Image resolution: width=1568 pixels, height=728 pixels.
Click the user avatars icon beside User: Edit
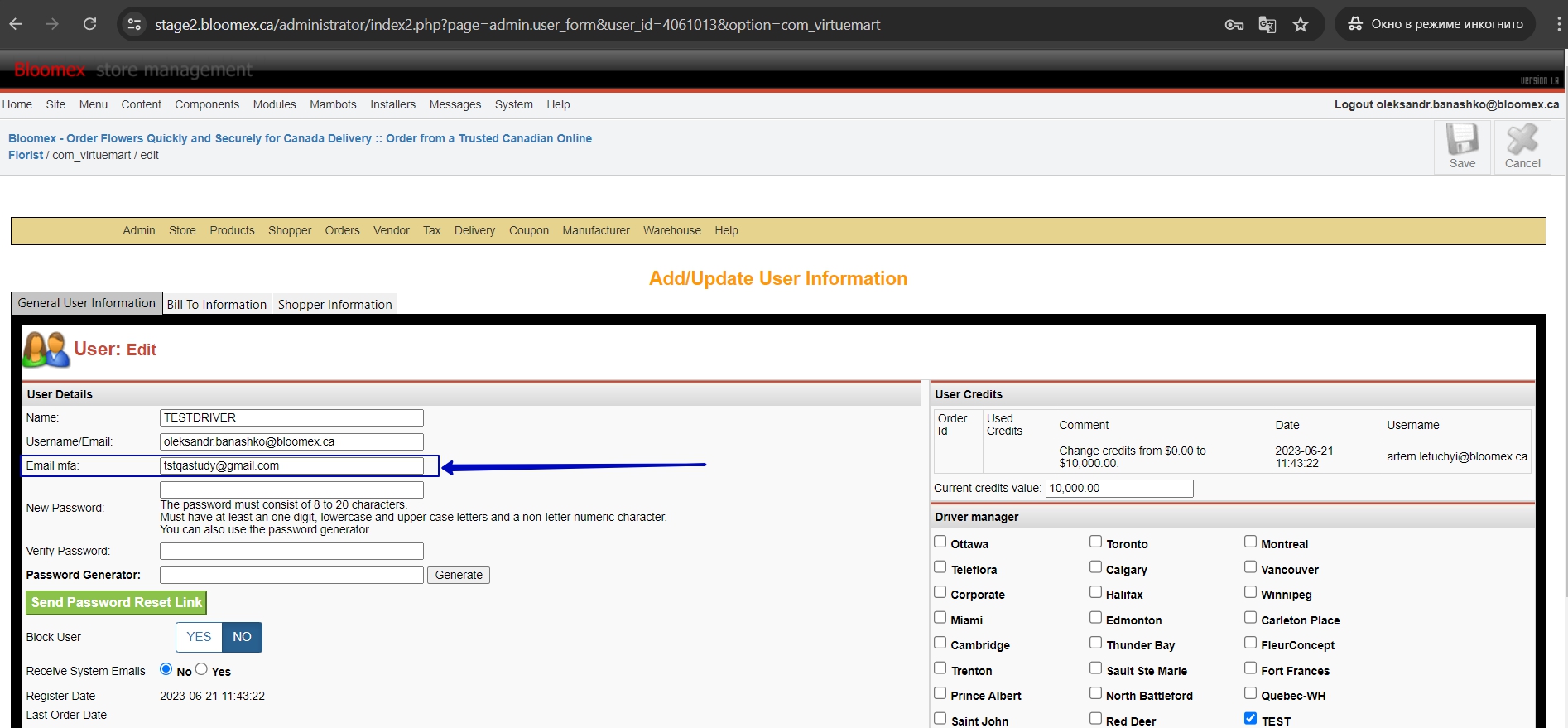46,350
